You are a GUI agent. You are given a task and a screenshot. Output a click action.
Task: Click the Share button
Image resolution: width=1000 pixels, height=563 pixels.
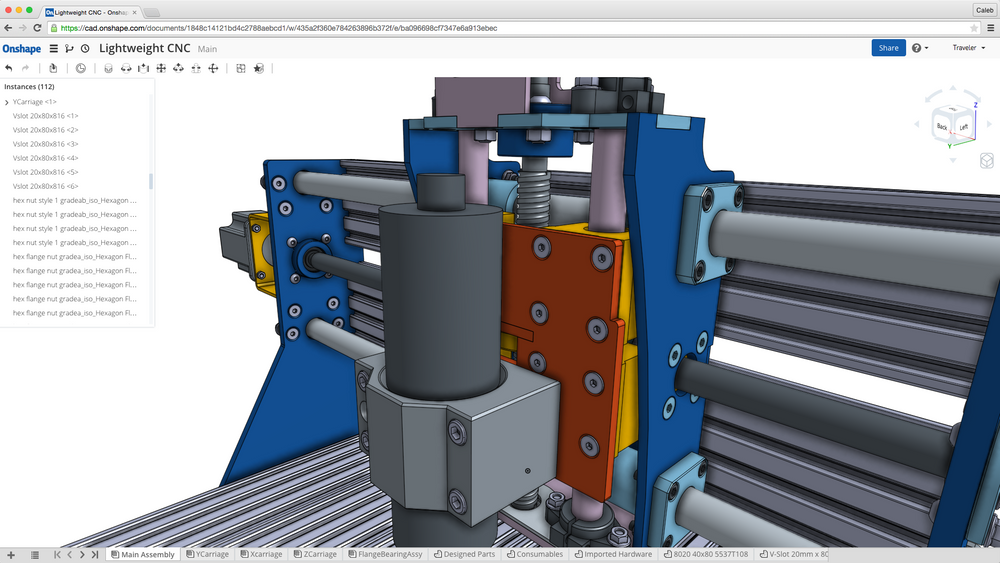point(888,48)
